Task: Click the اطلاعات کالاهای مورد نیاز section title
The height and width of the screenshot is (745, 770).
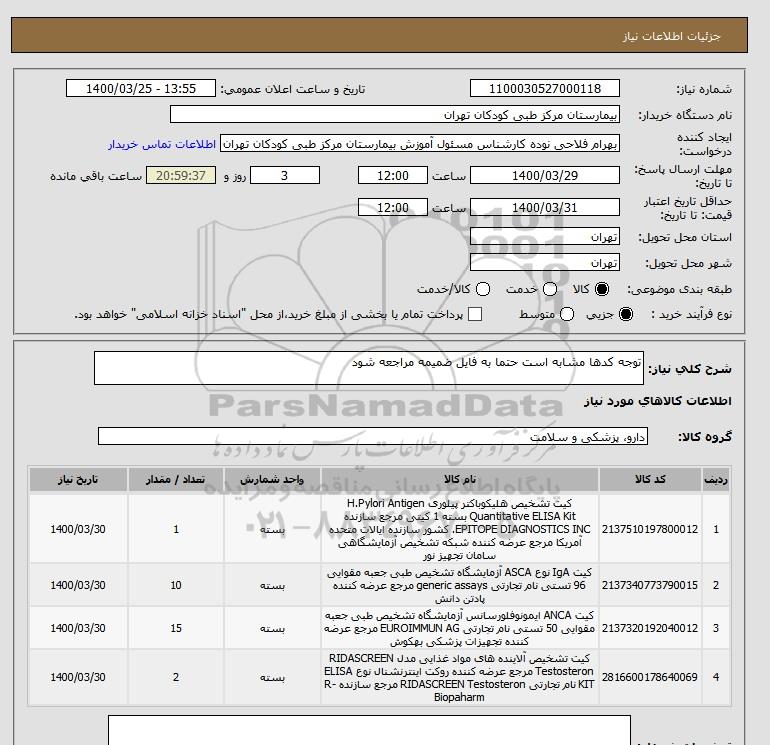Action: [x=658, y=401]
